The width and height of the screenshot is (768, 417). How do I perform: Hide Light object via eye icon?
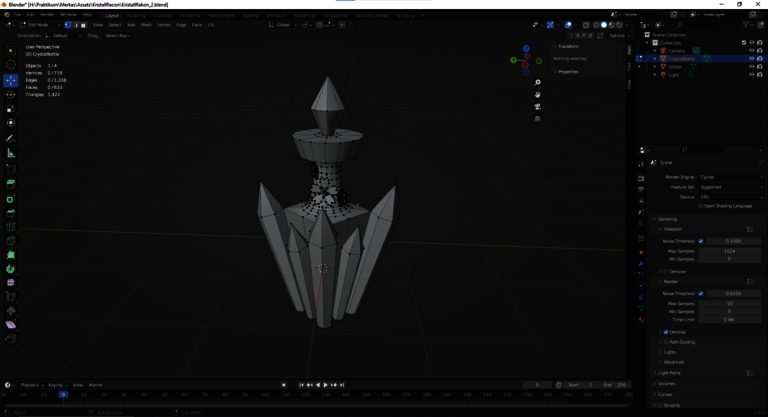751,74
